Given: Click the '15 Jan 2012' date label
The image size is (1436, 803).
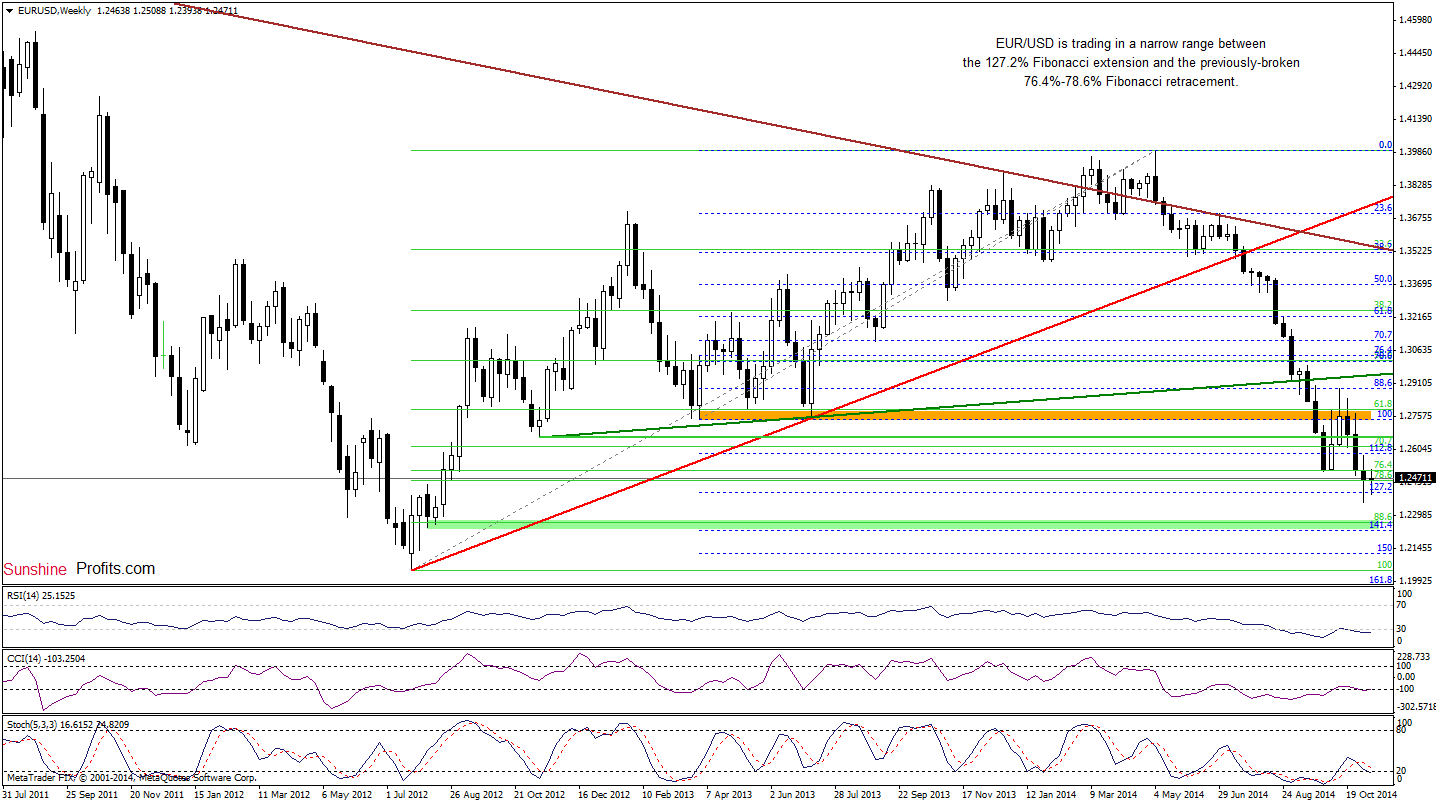Looking at the screenshot, I should [x=221, y=794].
